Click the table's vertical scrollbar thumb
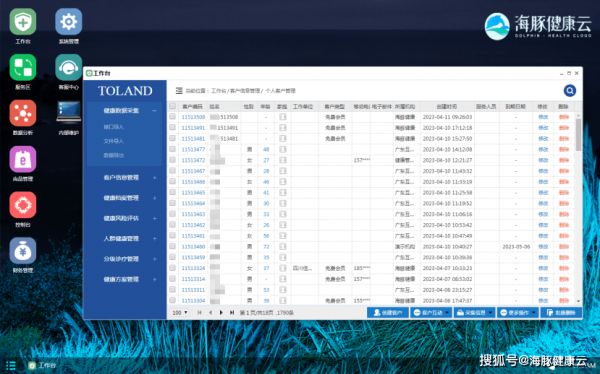Image resolution: width=600 pixels, height=374 pixels. point(578,134)
